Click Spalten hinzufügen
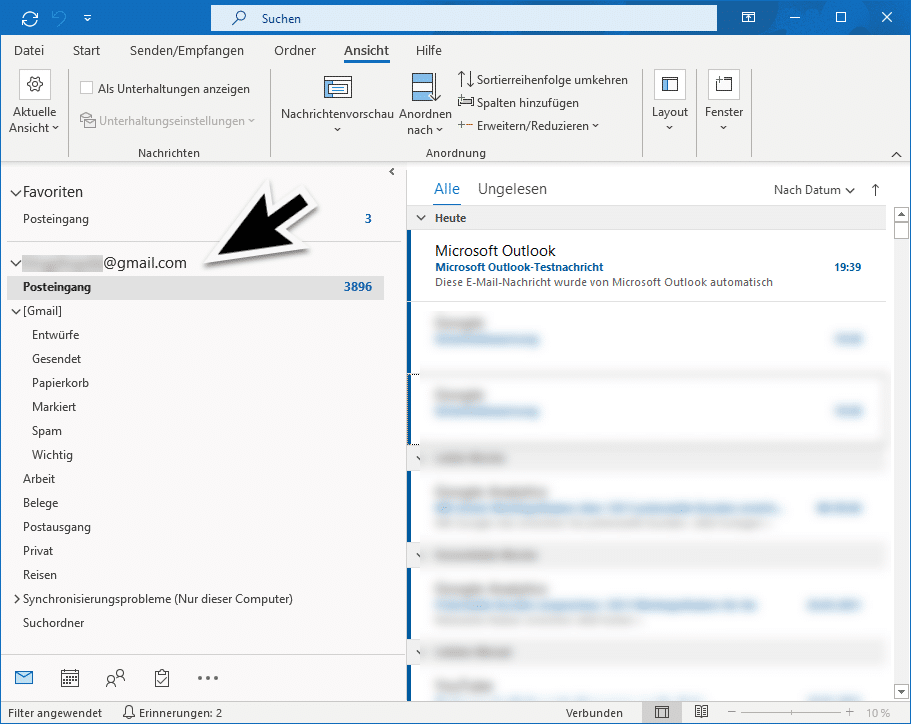911x724 pixels. (518, 102)
